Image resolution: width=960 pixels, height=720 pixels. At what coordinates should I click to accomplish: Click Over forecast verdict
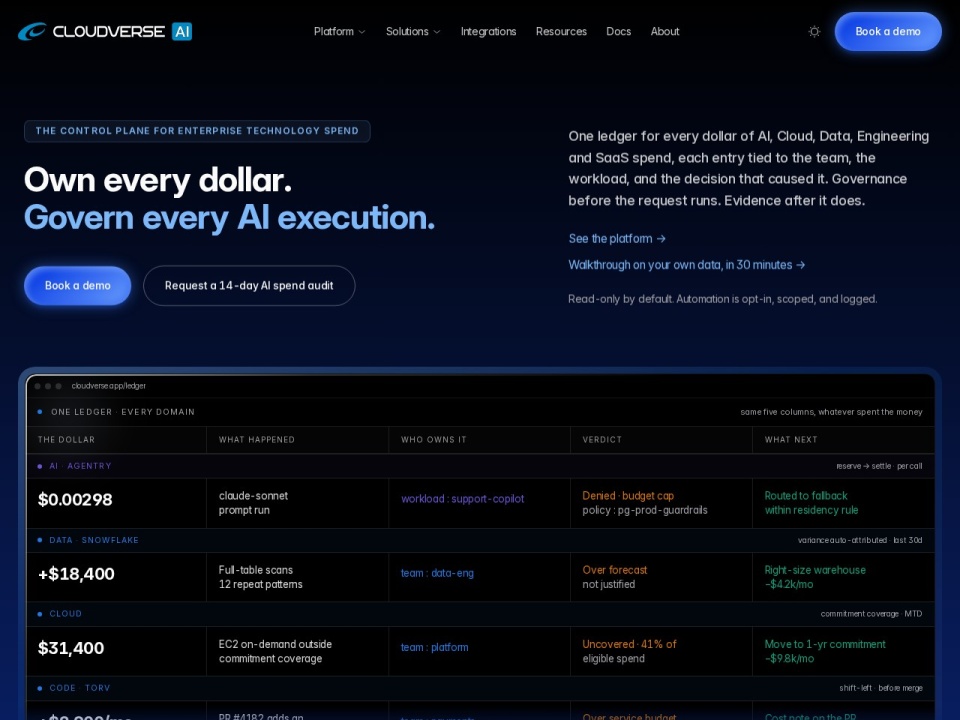(615, 569)
